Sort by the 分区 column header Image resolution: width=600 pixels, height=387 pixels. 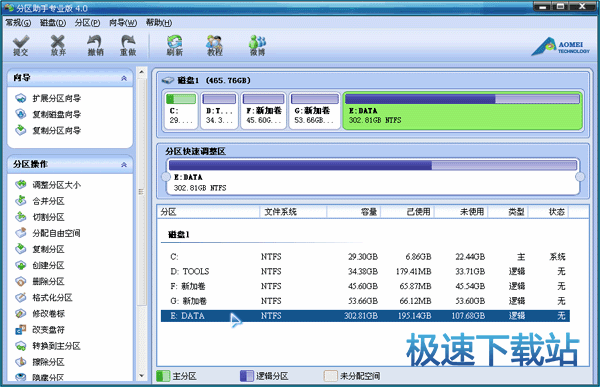[x=209, y=212]
